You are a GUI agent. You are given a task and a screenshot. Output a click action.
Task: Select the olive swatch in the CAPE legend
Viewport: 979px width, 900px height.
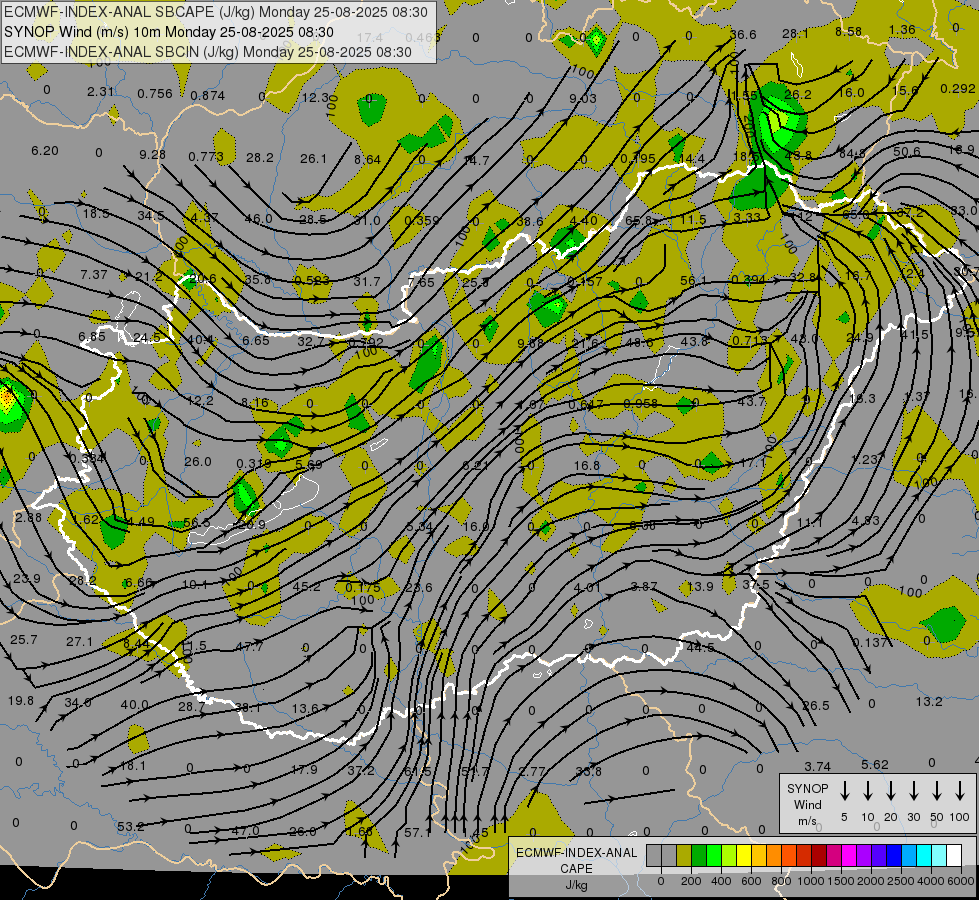[x=684, y=856]
